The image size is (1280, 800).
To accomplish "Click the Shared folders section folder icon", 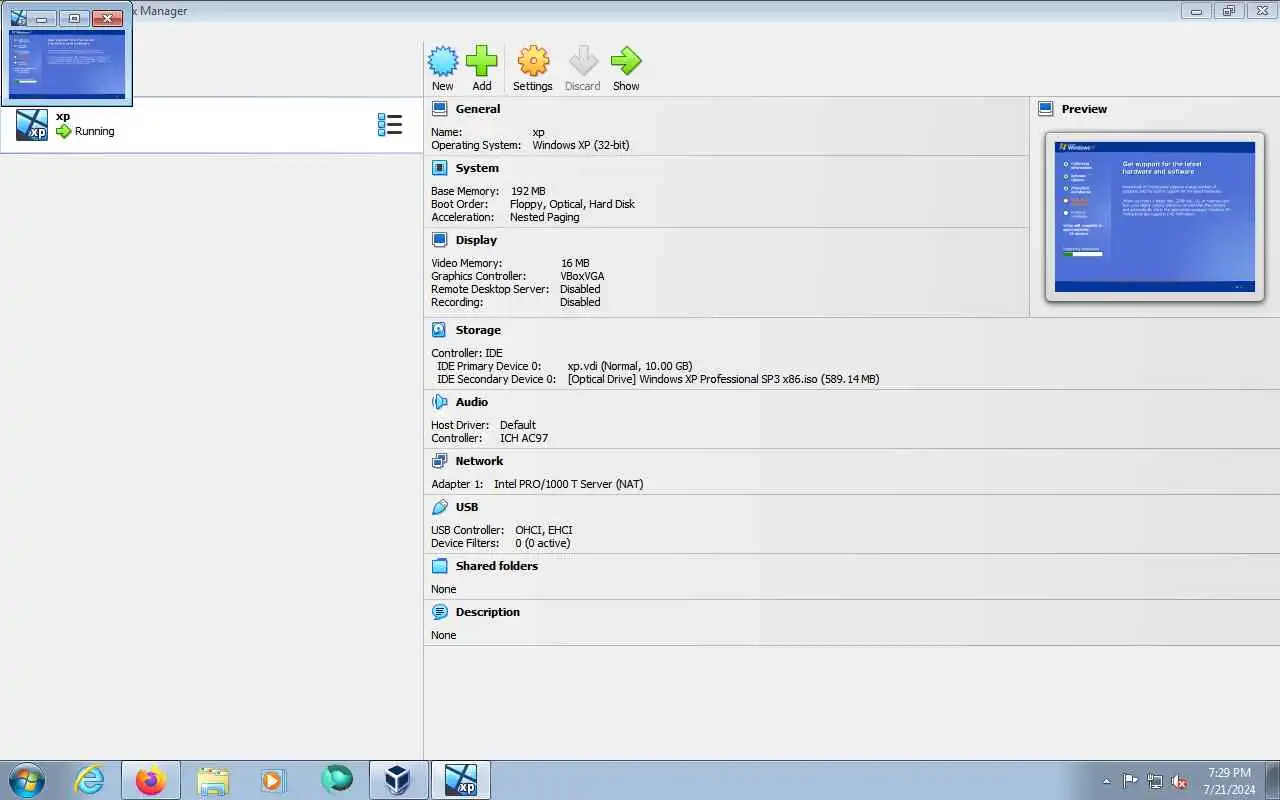I will coord(439,566).
